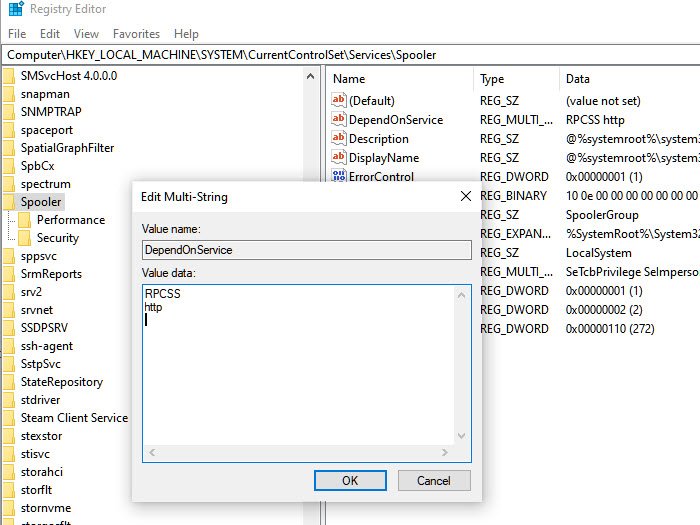Select the DisplayName value's ab icon
The image size is (700, 525).
[x=338, y=157]
